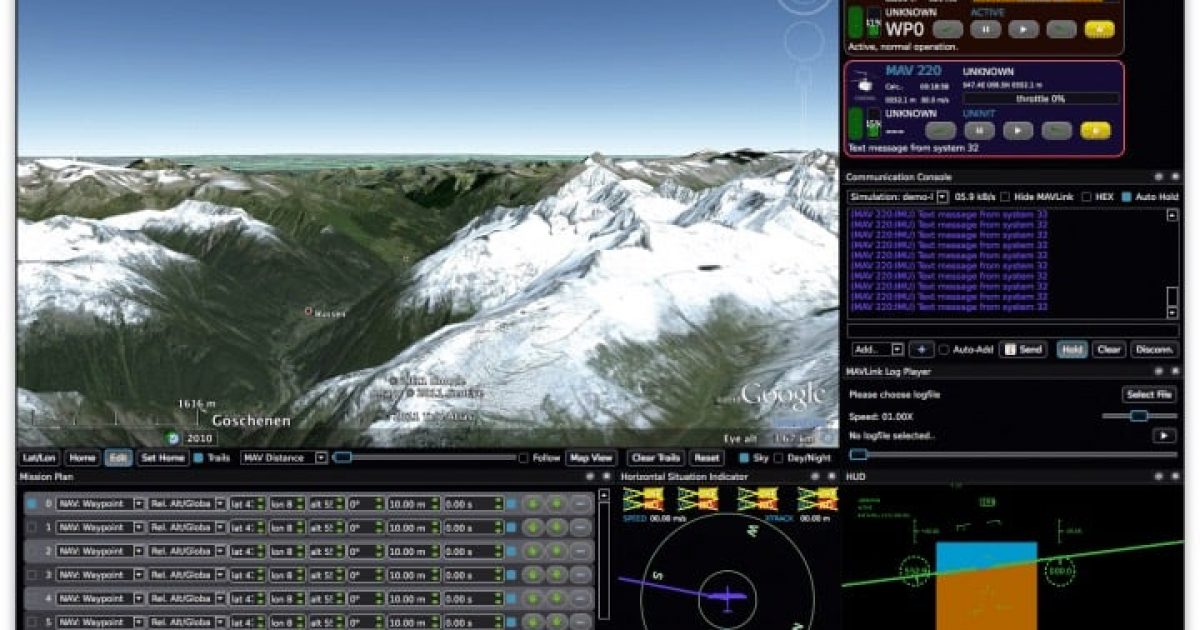Click the Lat/Lon button
Screen dimensions: 1200x630
[x=40, y=458]
